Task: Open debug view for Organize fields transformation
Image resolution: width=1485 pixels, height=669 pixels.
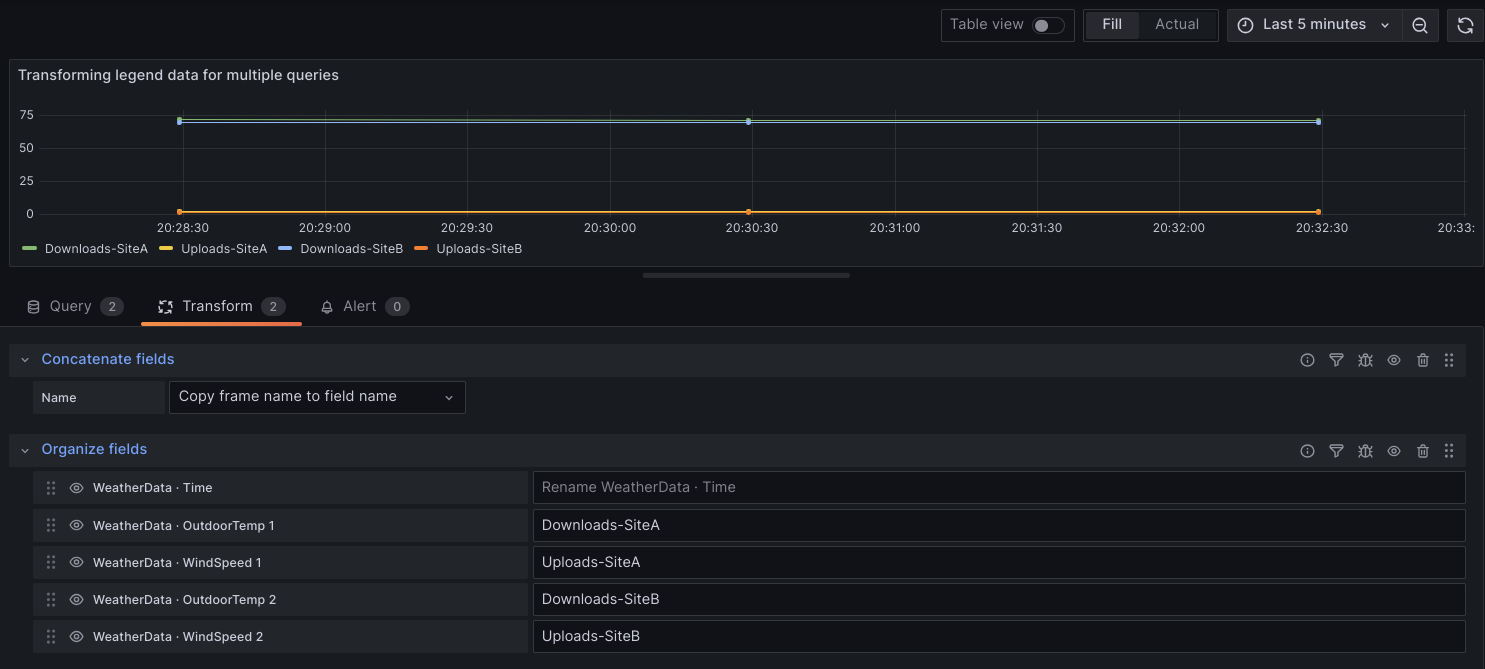Action: pos(1365,451)
